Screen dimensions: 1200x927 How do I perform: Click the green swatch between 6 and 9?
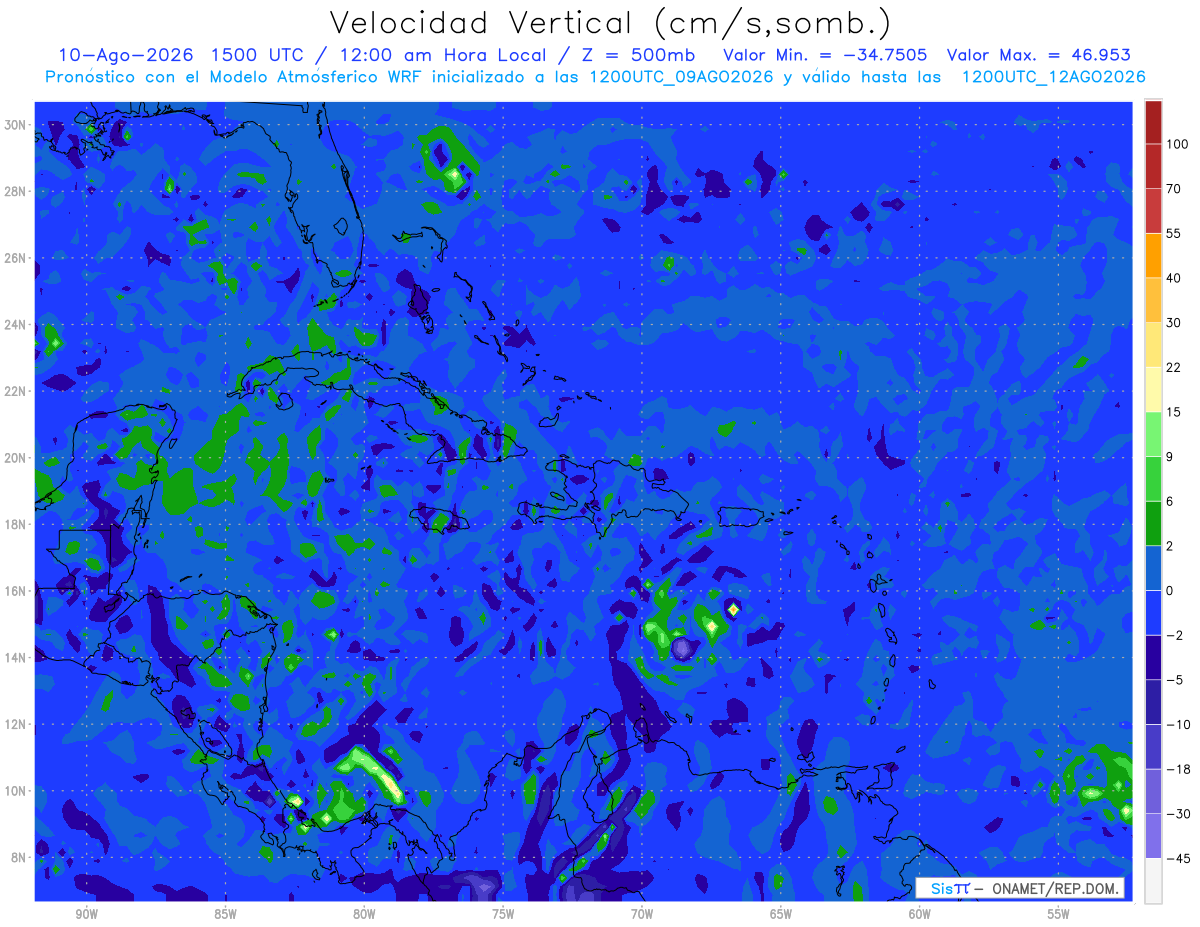1153,478
